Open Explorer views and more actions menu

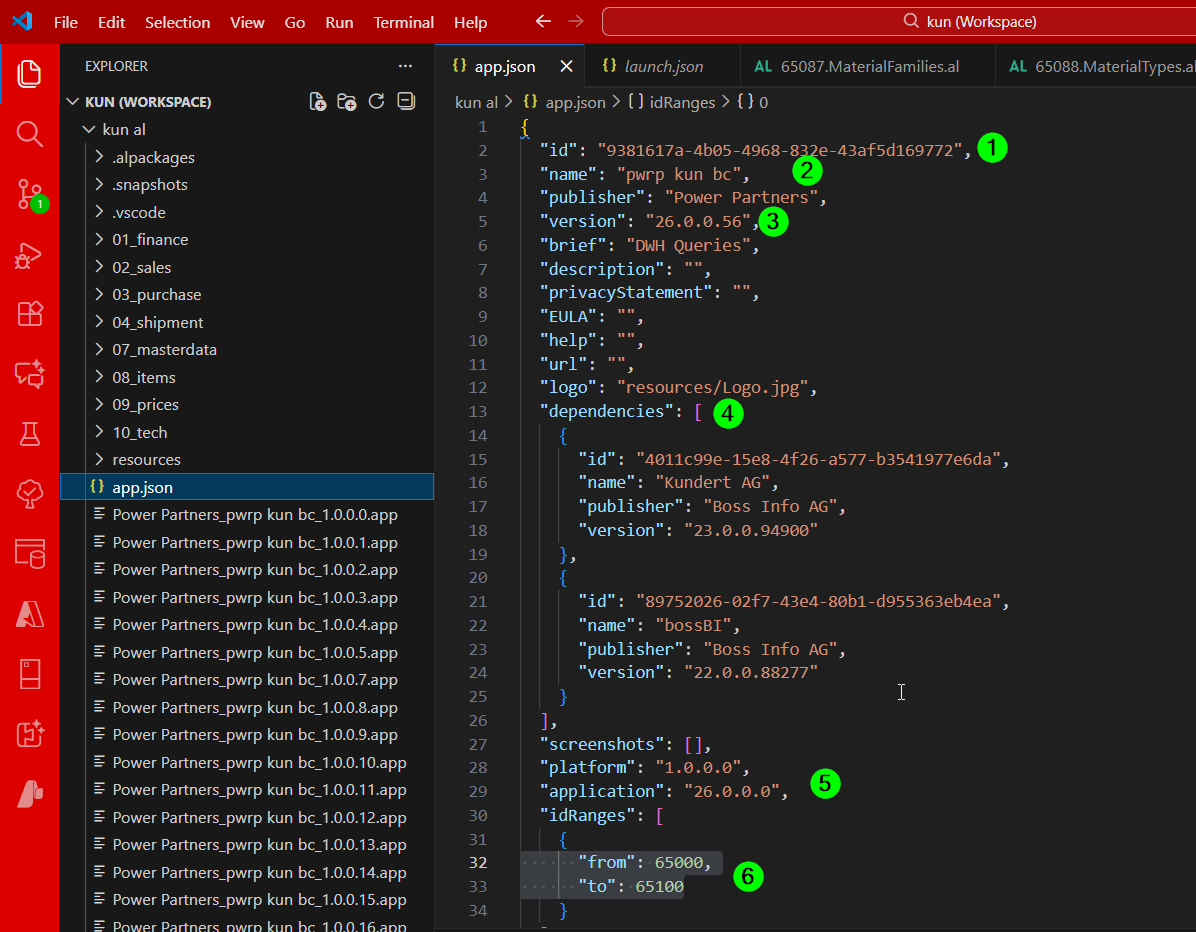[405, 66]
